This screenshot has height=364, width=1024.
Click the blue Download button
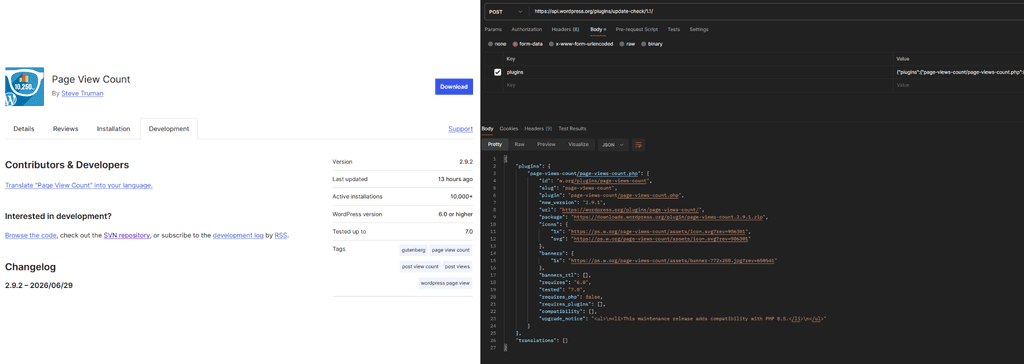(x=454, y=87)
